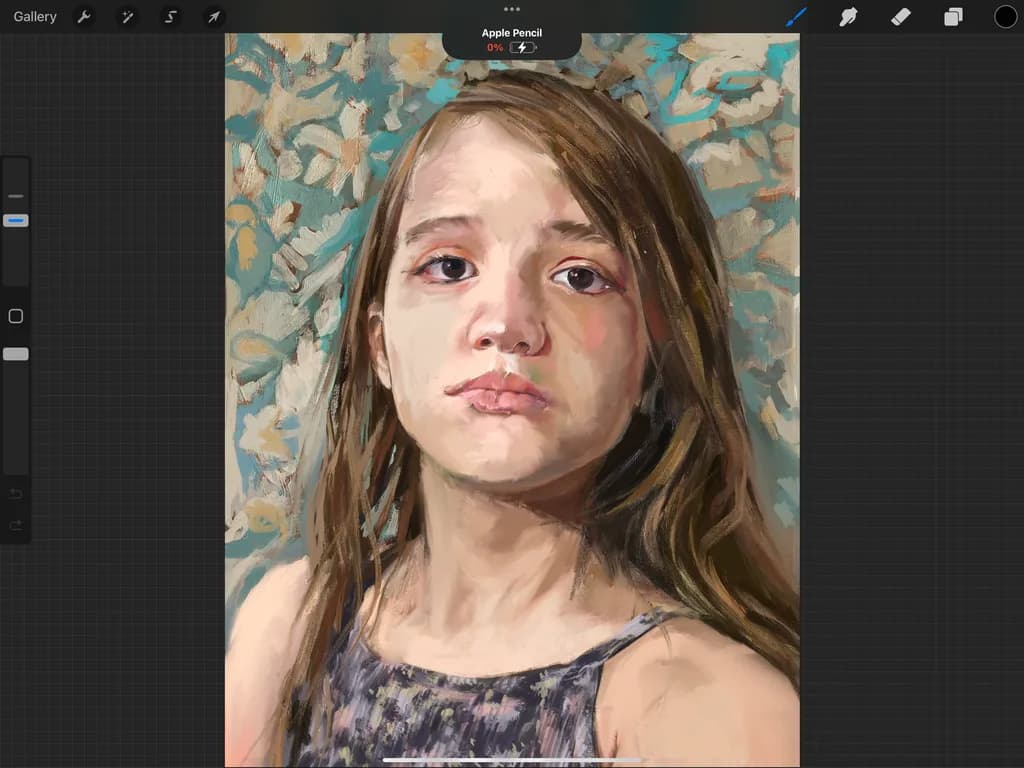Screen dimensions: 1024x768
Task: Tap the home indicator bar at bottom
Action: [512, 760]
